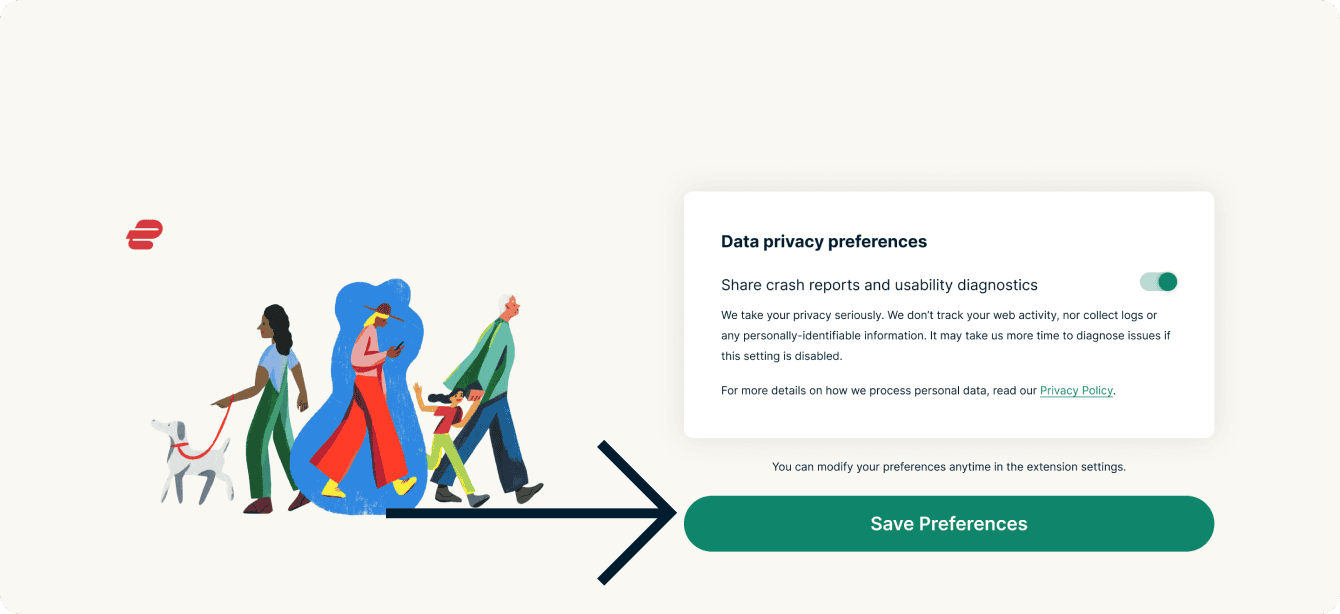Image resolution: width=1340 pixels, height=614 pixels.
Task: Click the "For more details" sentence text
Action: click(x=878, y=391)
